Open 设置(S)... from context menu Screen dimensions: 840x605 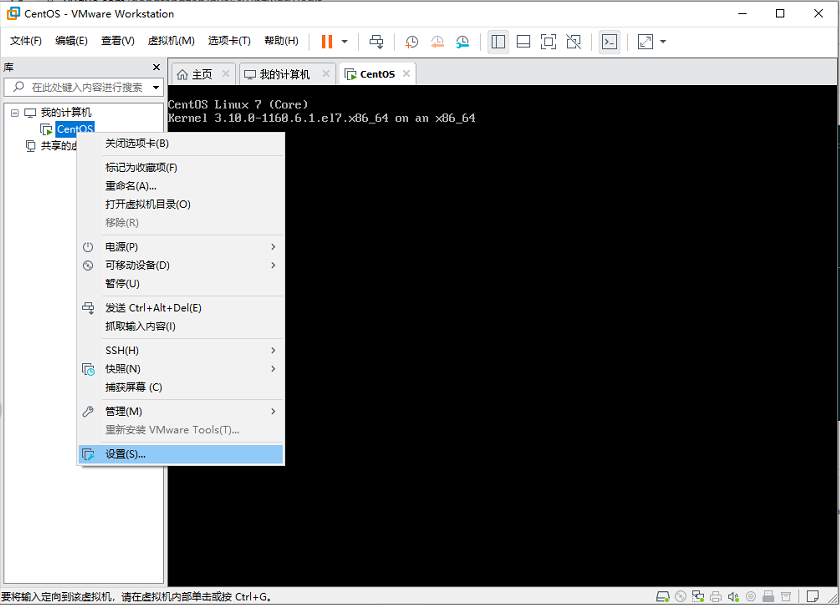coord(181,454)
